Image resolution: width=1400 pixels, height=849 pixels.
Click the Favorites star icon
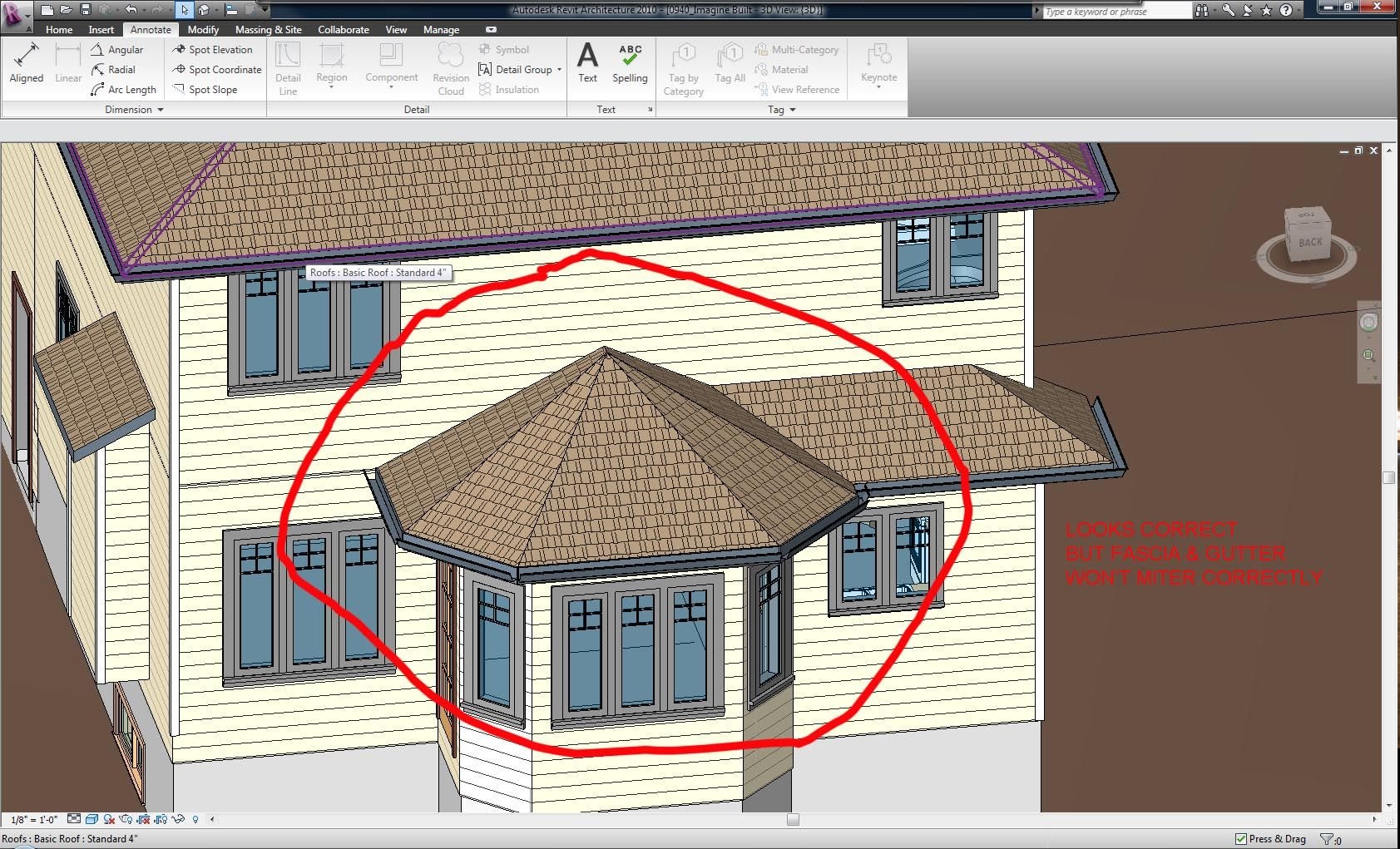coord(1266,10)
